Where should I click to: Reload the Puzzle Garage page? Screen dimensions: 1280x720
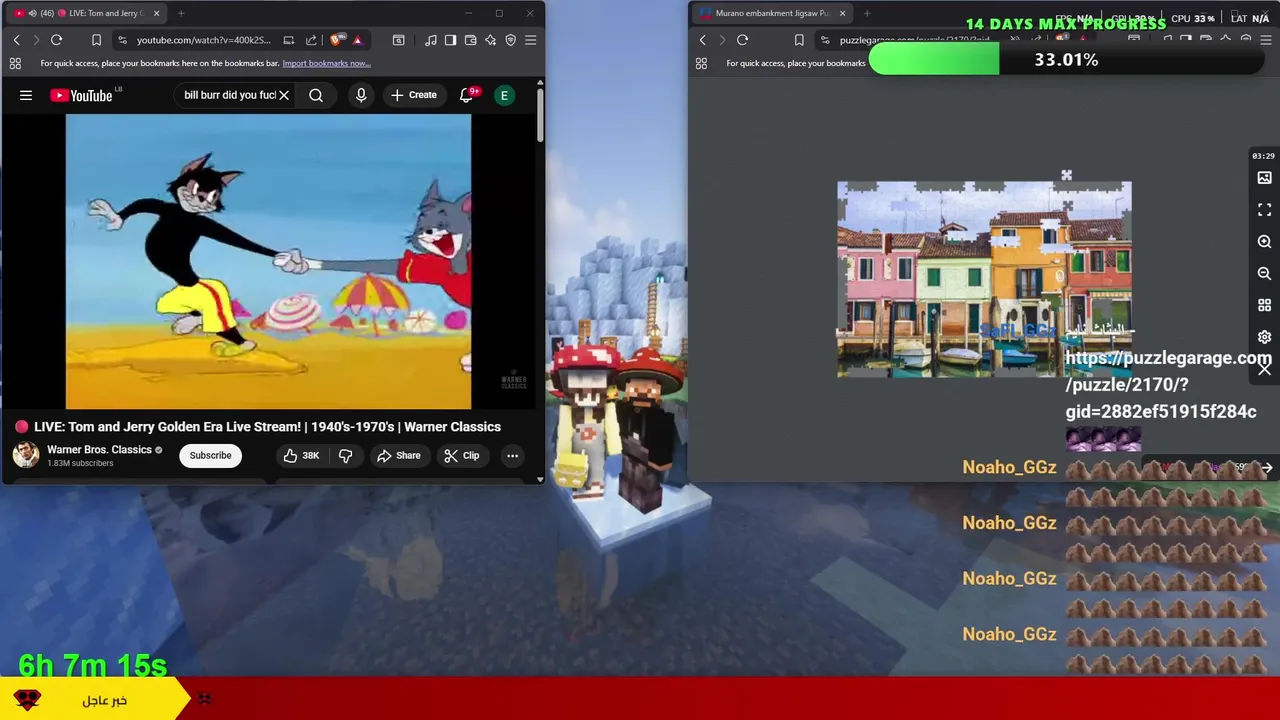pyautogui.click(x=742, y=40)
